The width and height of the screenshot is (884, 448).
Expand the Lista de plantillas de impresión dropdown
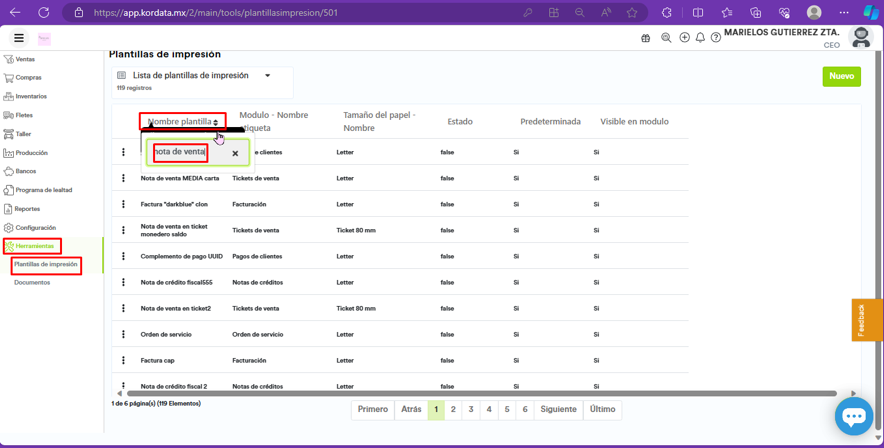click(x=267, y=76)
